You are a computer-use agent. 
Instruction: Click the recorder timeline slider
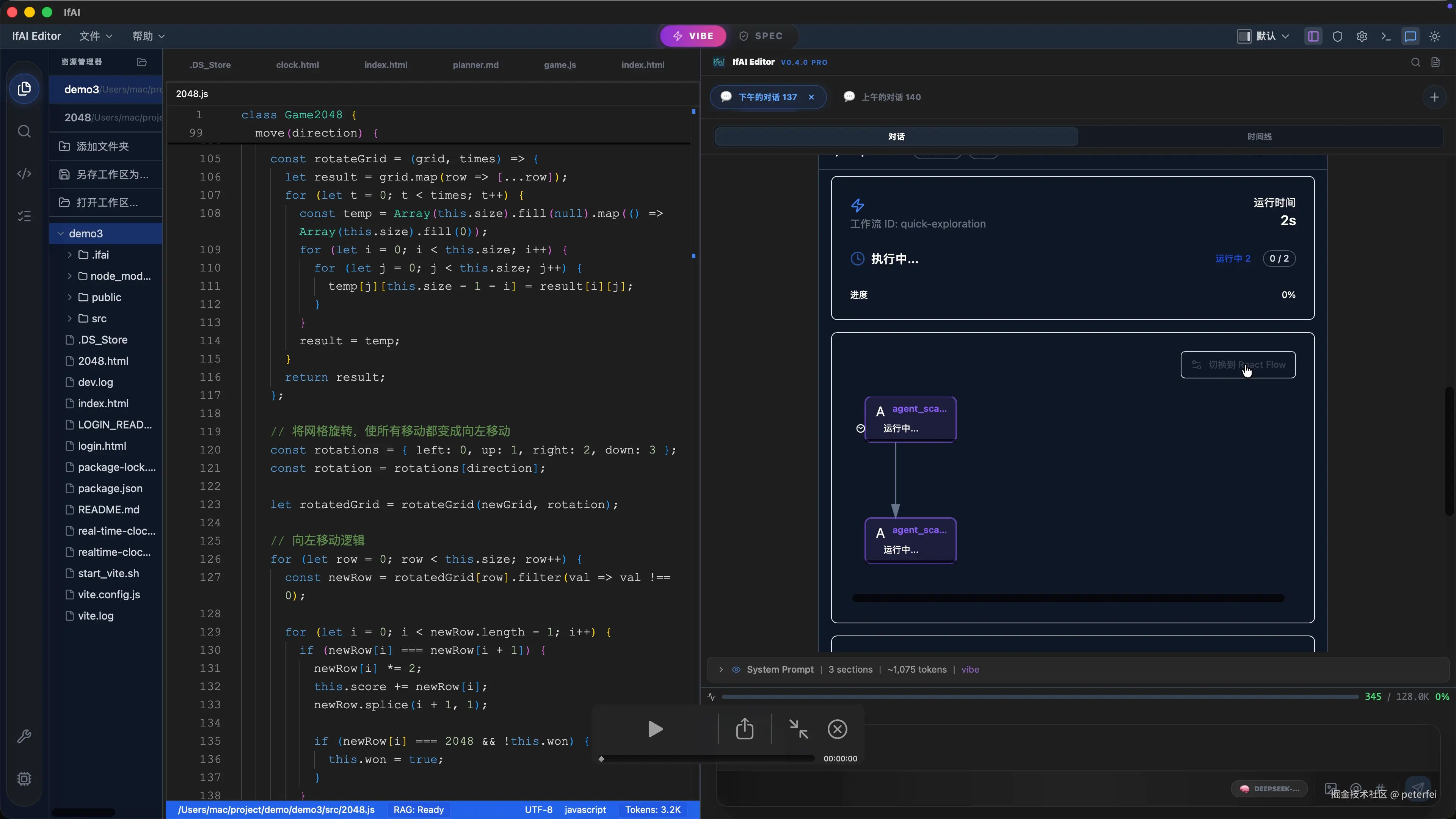(x=706, y=759)
